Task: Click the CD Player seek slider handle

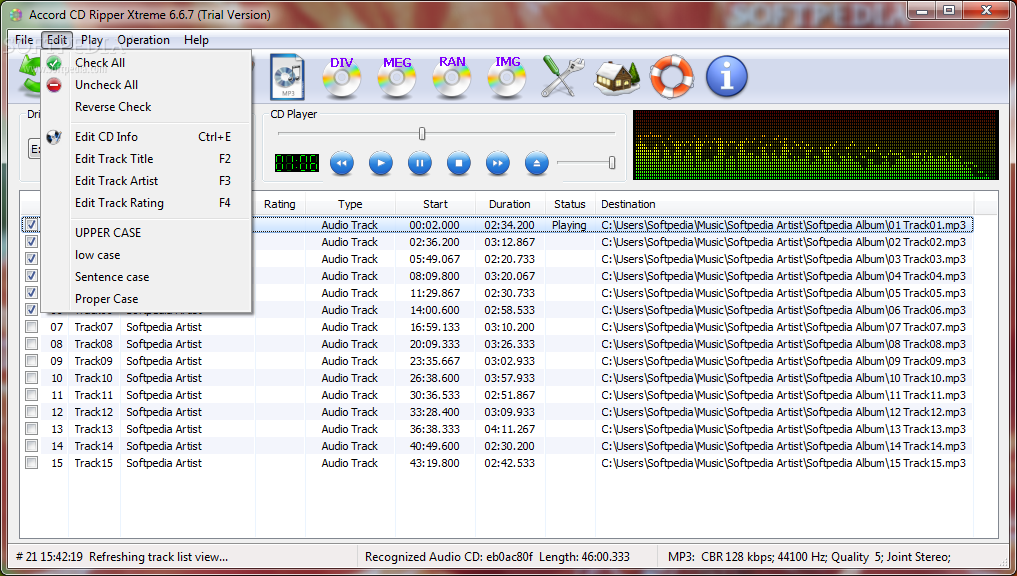Action: click(422, 134)
